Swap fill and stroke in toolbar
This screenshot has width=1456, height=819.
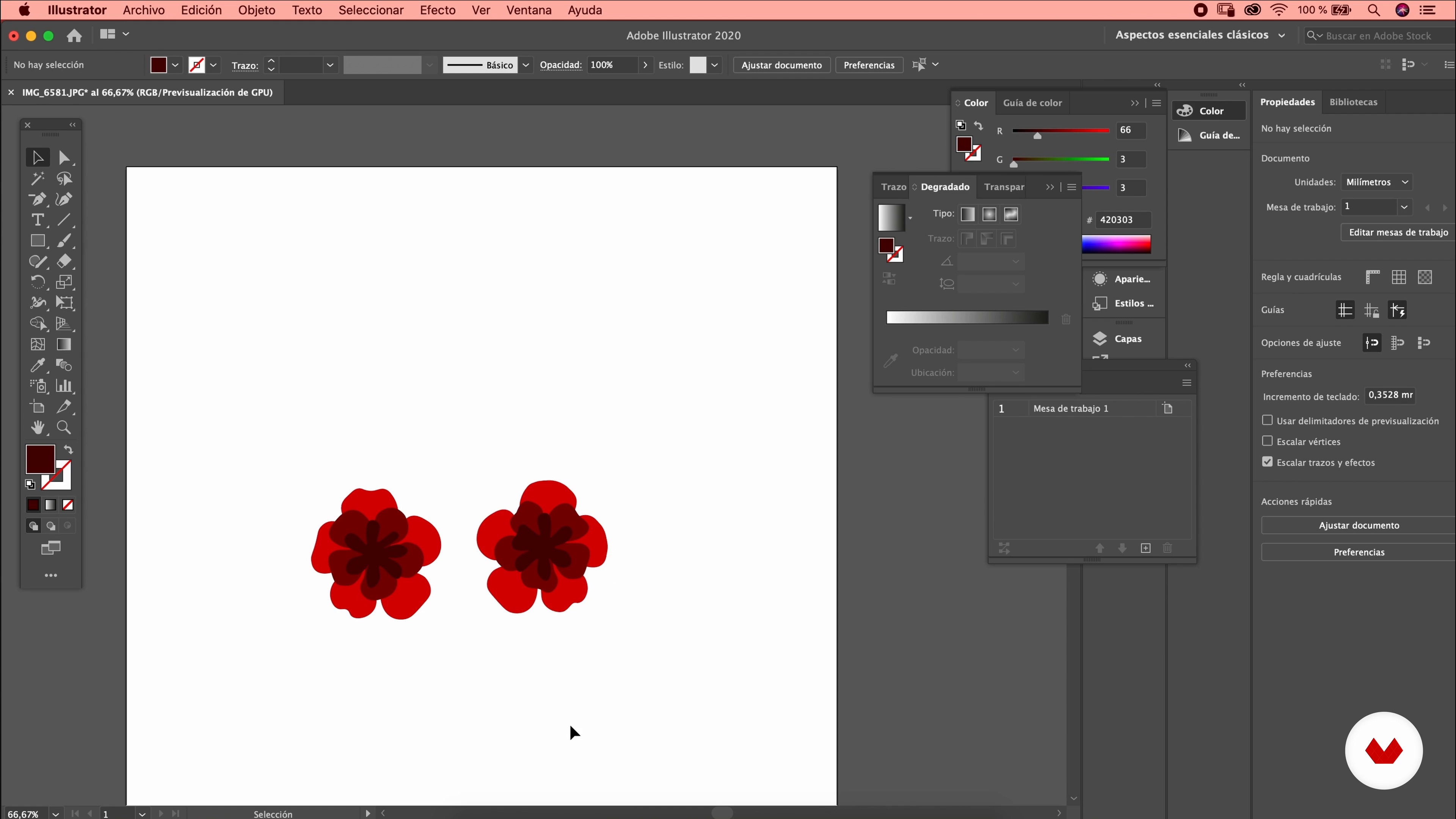point(68,450)
